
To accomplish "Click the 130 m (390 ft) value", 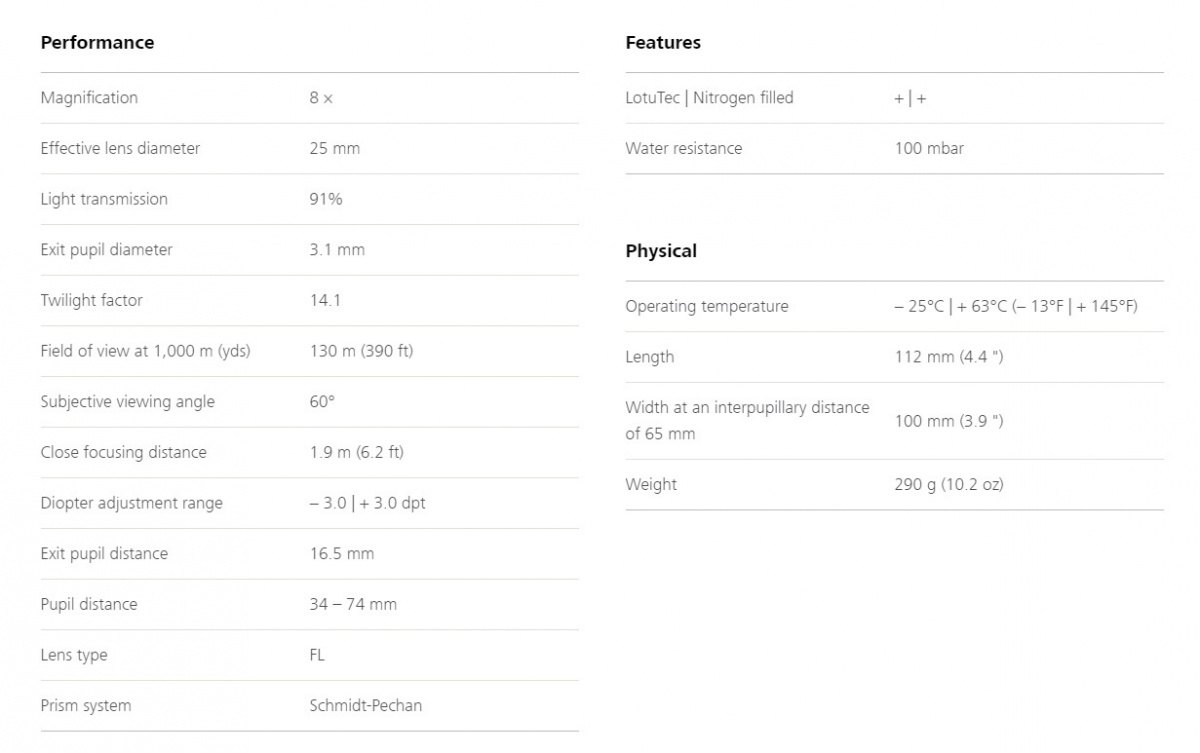I will [x=361, y=351].
